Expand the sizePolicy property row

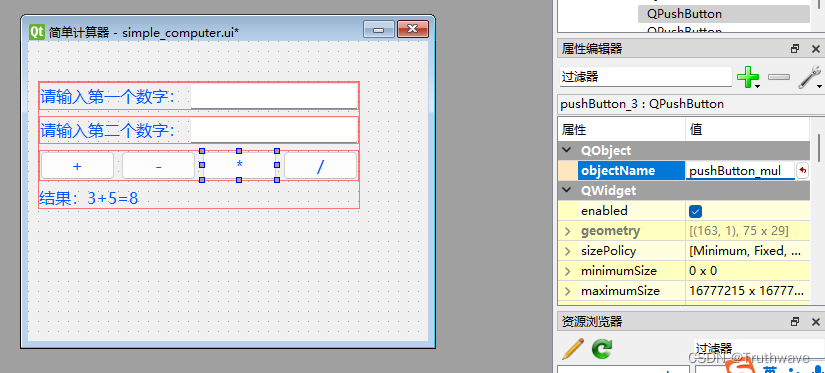click(567, 251)
